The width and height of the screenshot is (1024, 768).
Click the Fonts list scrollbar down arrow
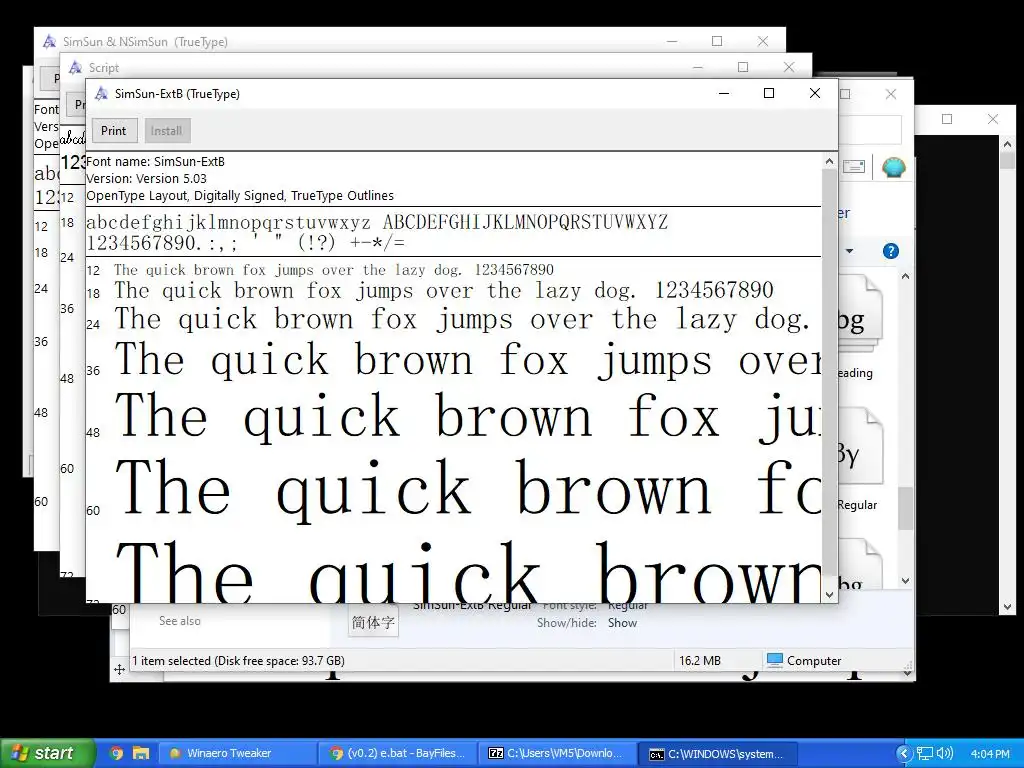905,580
